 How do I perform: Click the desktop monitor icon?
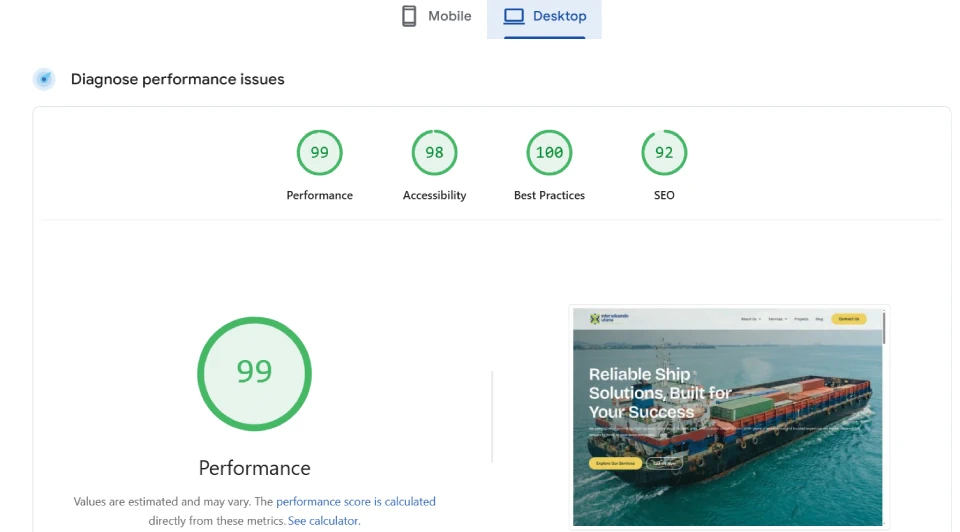pyautogui.click(x=514, y=16)
